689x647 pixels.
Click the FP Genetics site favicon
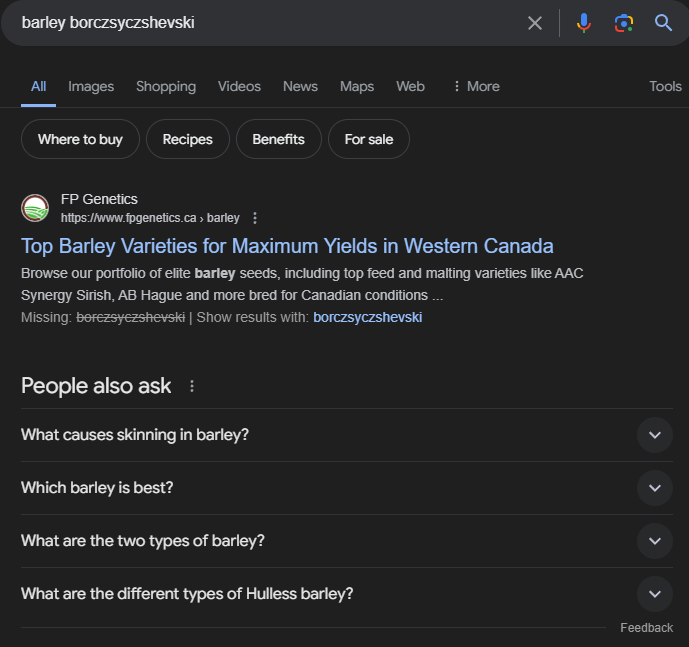(x=35, y=208)
